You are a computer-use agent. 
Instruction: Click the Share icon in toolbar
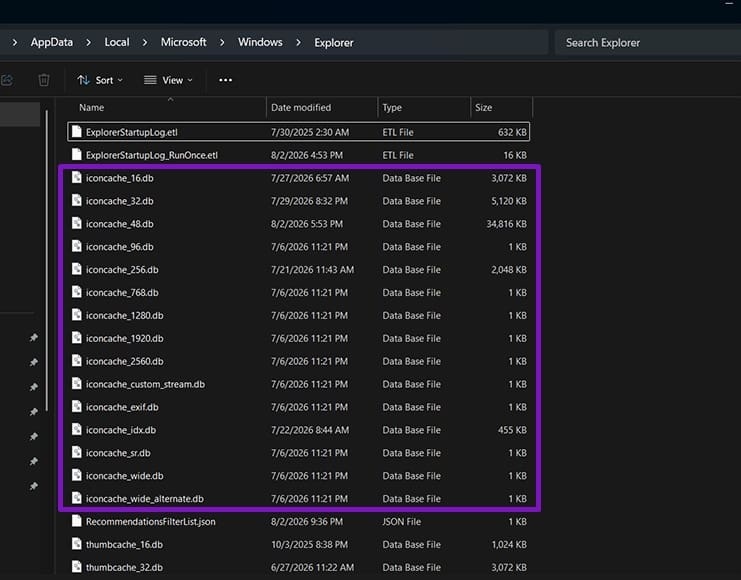tap(7, 80)
